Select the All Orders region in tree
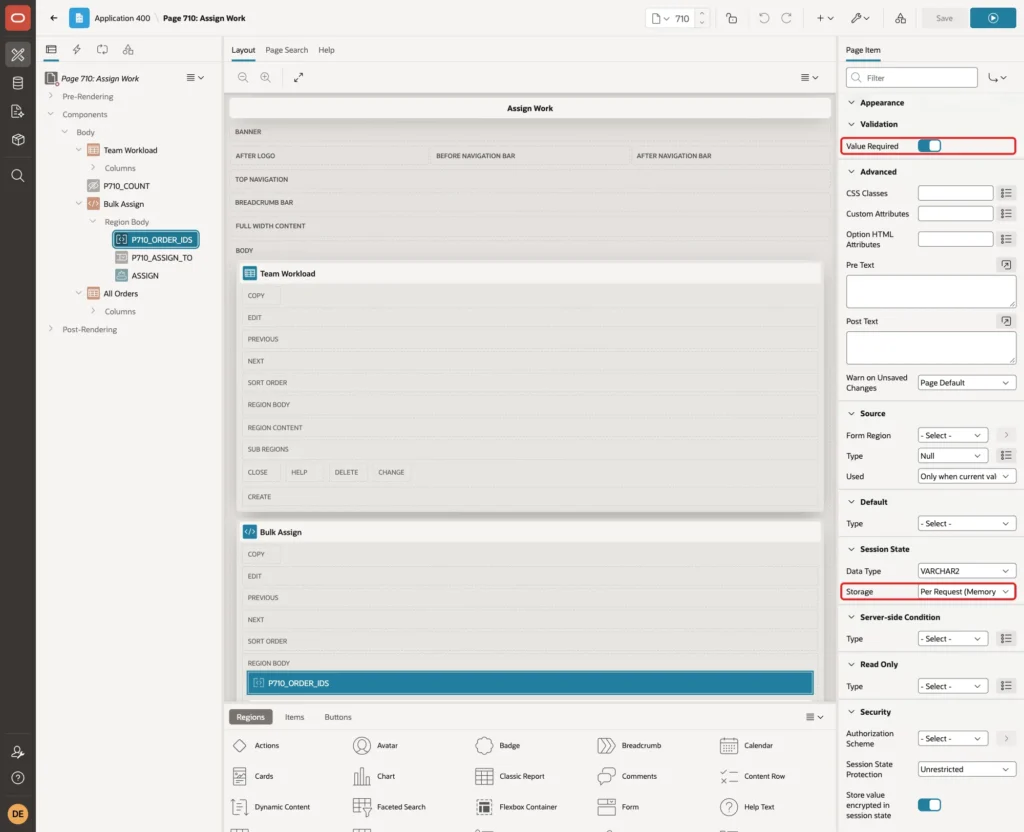This screenshot has width=1024, height=832. (120, 294)
